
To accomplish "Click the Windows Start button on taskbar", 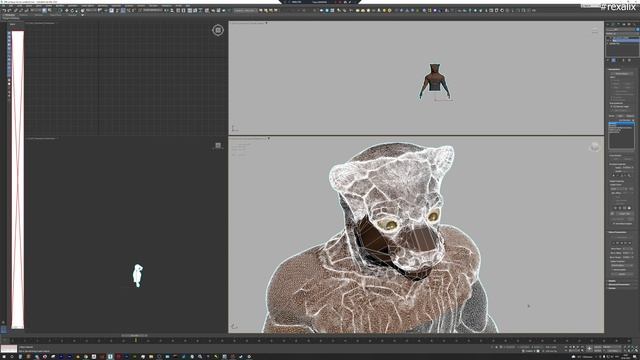I will tap(3, 357).
